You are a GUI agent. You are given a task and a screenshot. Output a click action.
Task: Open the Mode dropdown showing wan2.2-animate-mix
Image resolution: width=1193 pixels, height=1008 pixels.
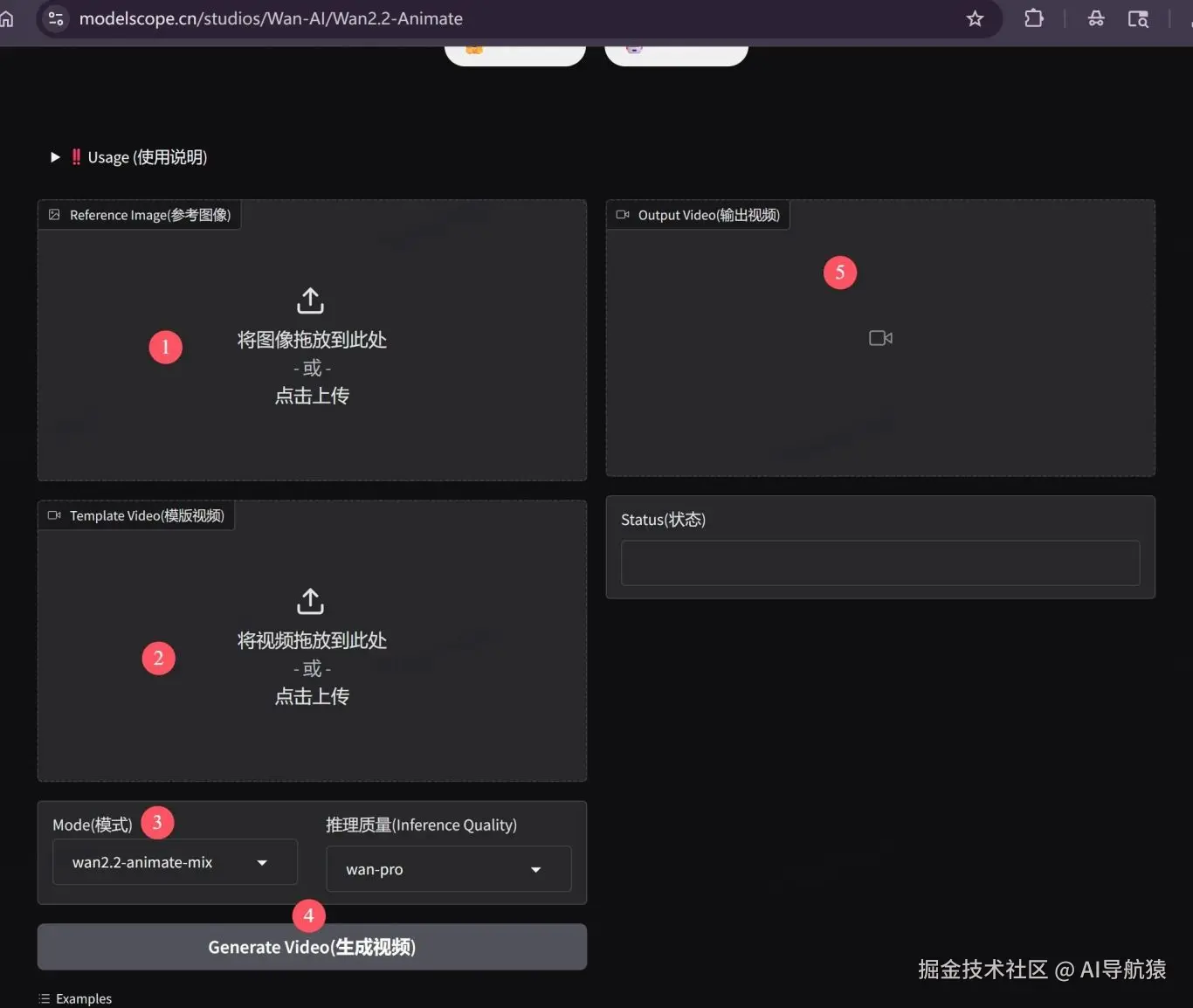point(174,862)
